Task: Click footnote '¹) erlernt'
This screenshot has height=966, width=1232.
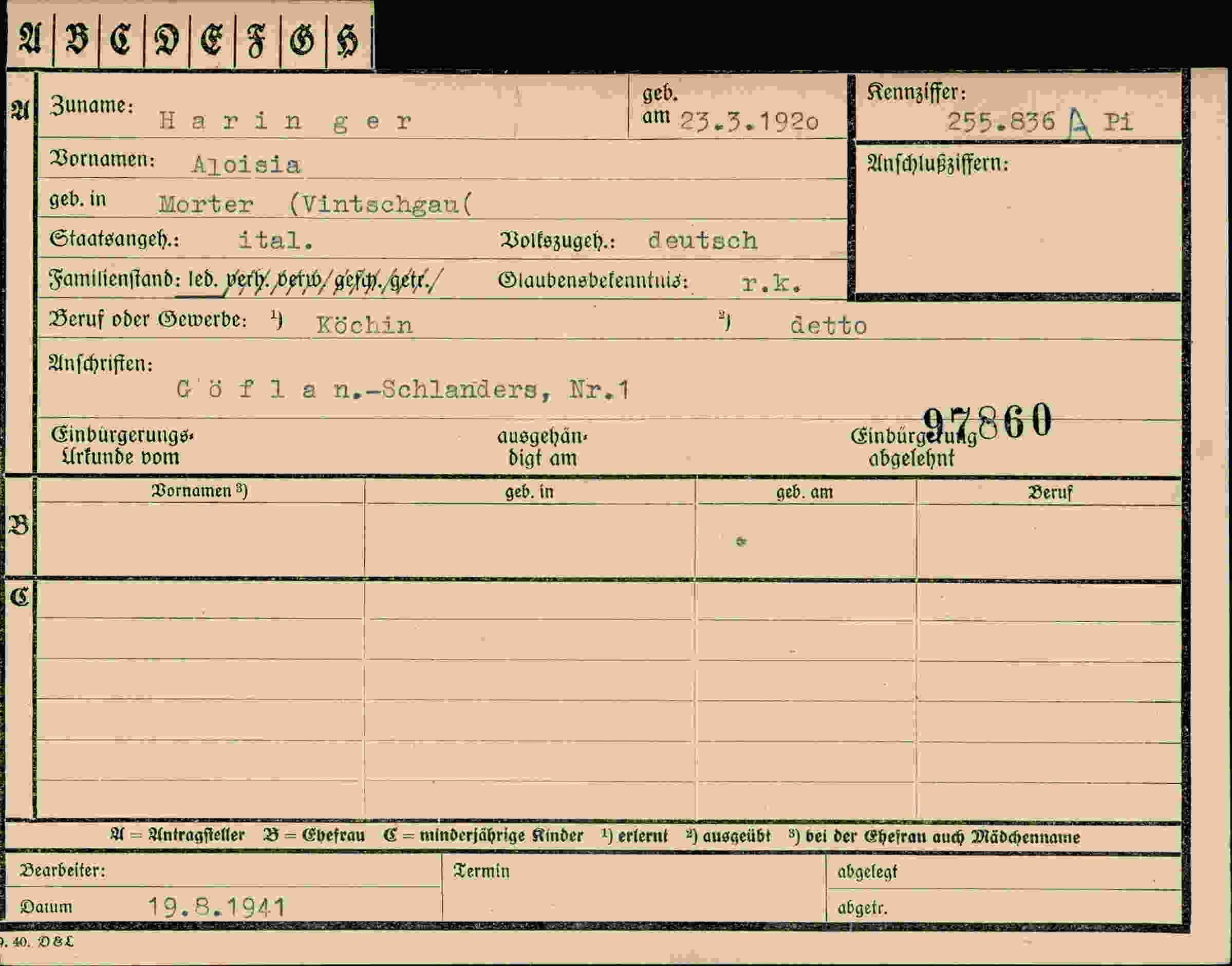Action: tap(634, 837)
